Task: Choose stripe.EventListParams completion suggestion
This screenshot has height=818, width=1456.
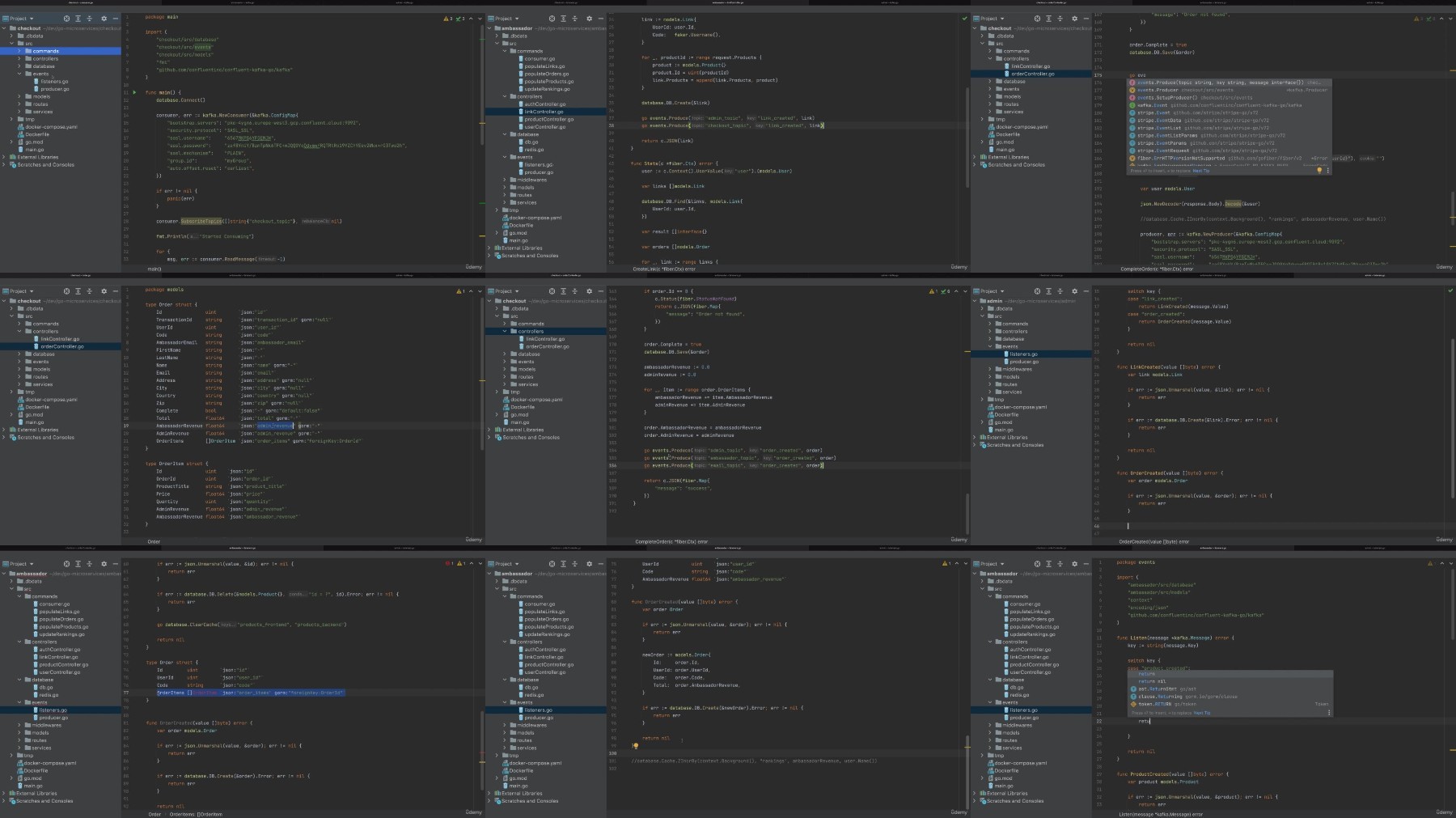Action: 1229,135
